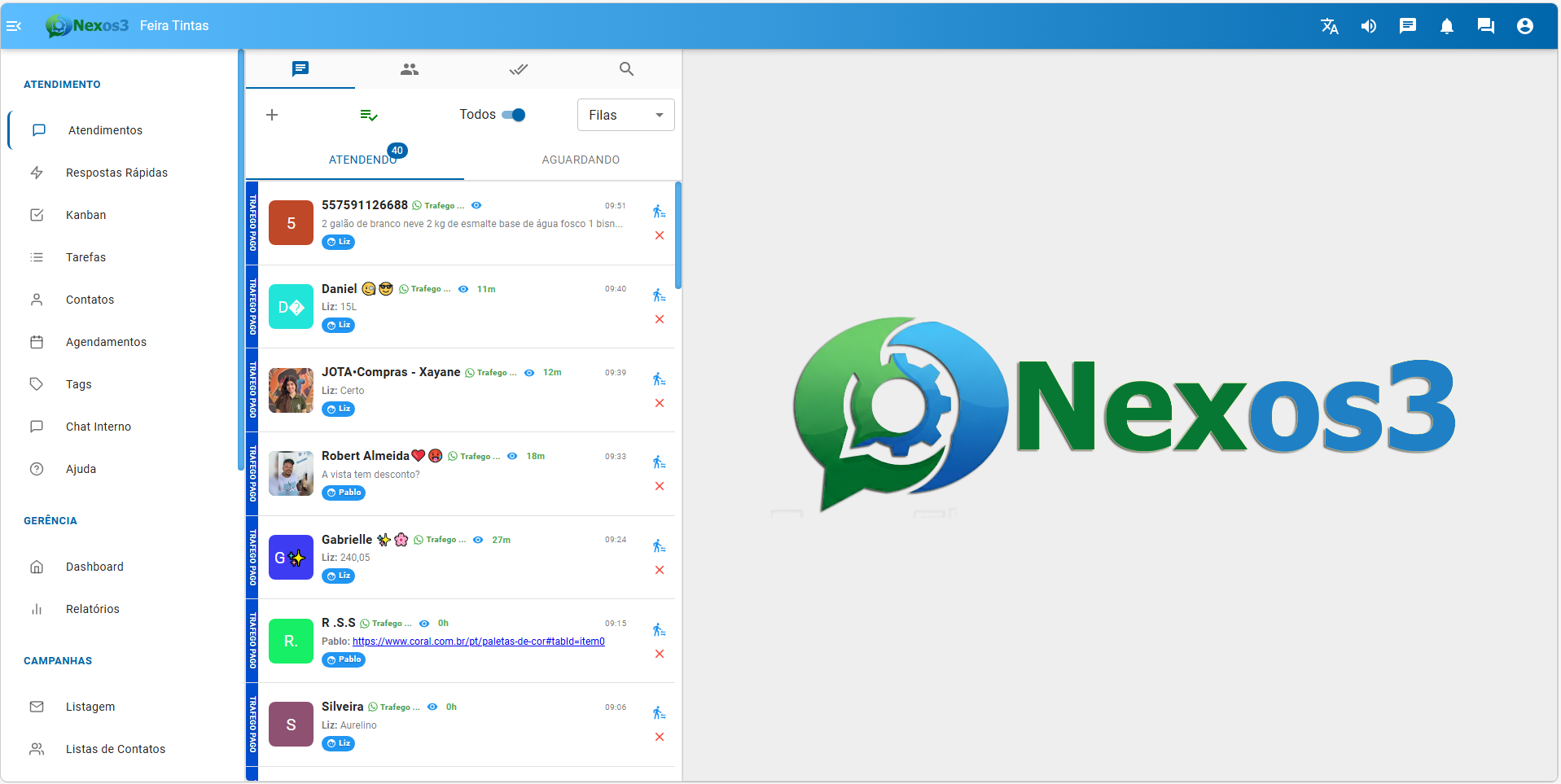
Task: Open notifications via the bell icon
Action: (x=1446, y=25)
